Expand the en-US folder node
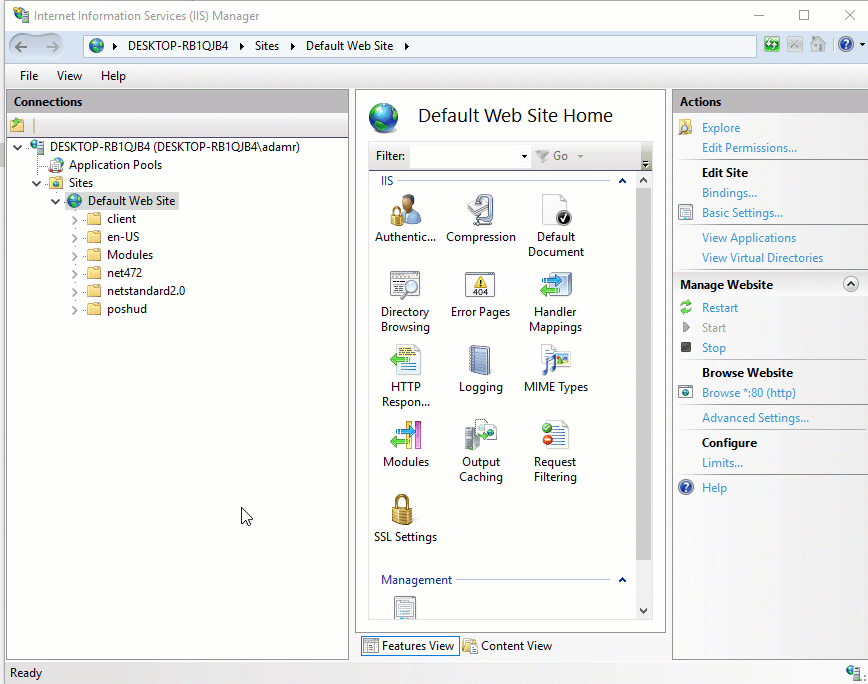 click(x=74, y=238)
